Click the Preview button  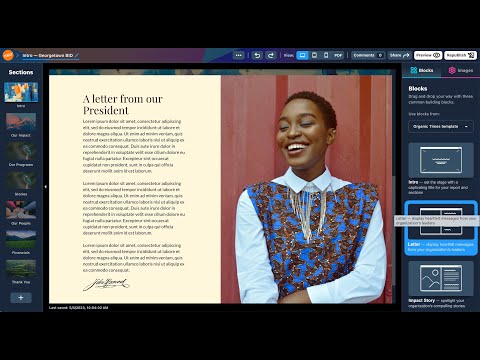(x=428, y=55)
